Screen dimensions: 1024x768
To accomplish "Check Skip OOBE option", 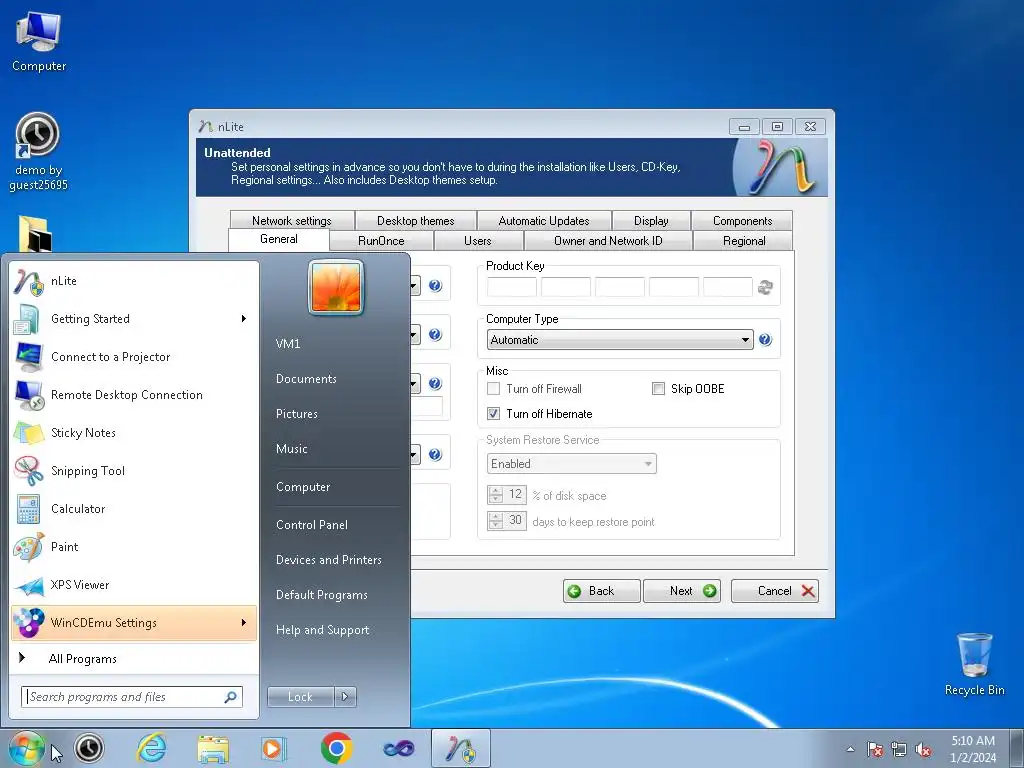I will coord(658,389).
